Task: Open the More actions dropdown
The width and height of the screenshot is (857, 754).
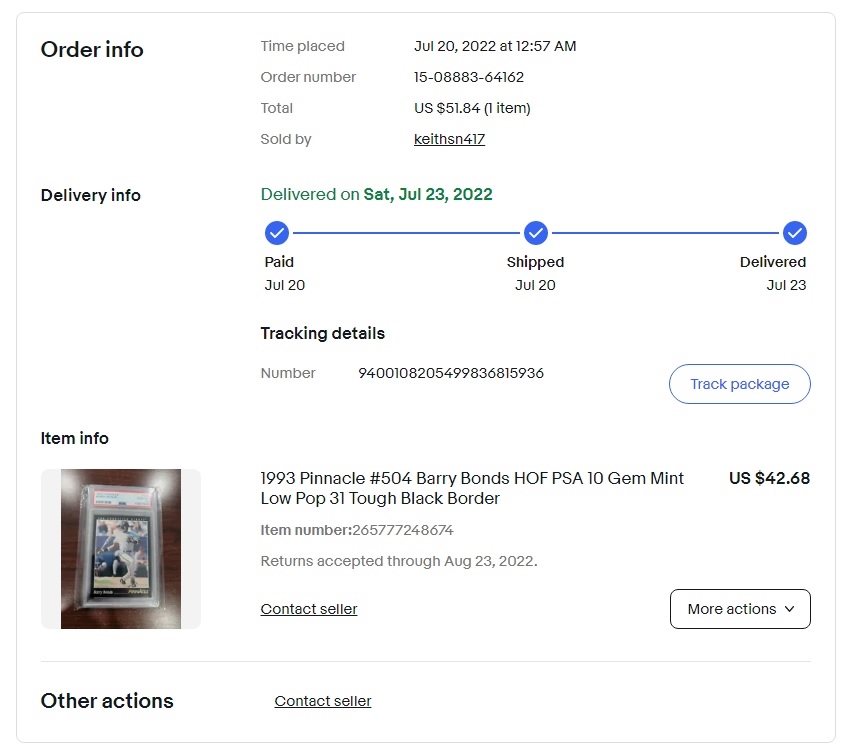Action: 740,609
